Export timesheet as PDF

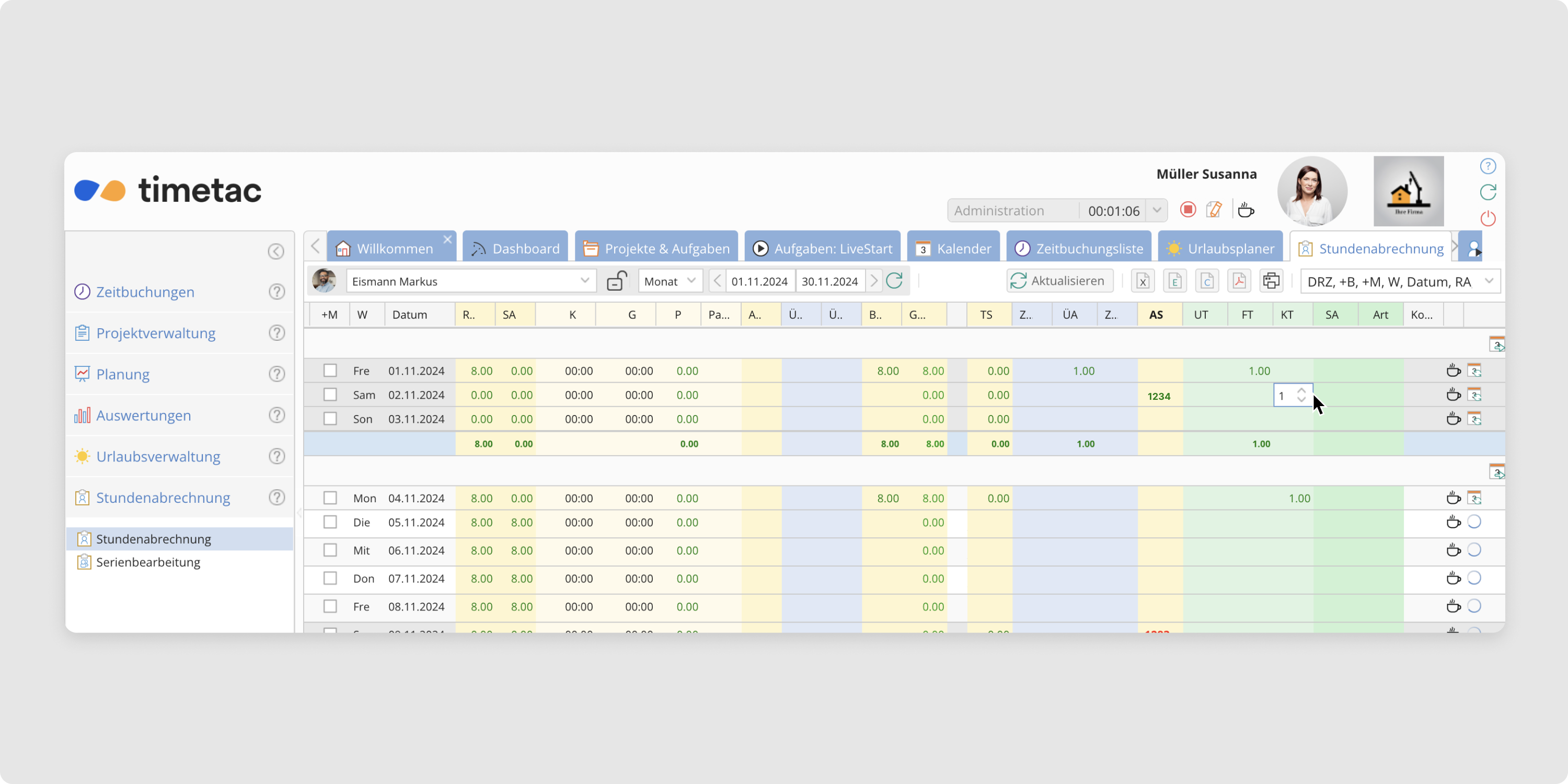1239,281
